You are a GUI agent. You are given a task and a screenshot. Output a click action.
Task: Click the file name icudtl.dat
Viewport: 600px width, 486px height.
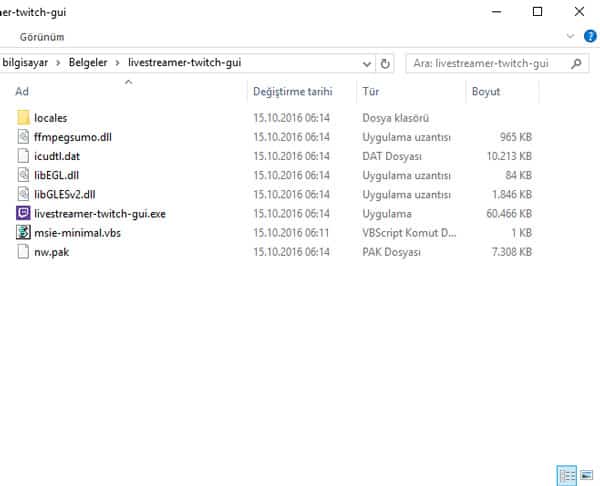tap(57, 156)
